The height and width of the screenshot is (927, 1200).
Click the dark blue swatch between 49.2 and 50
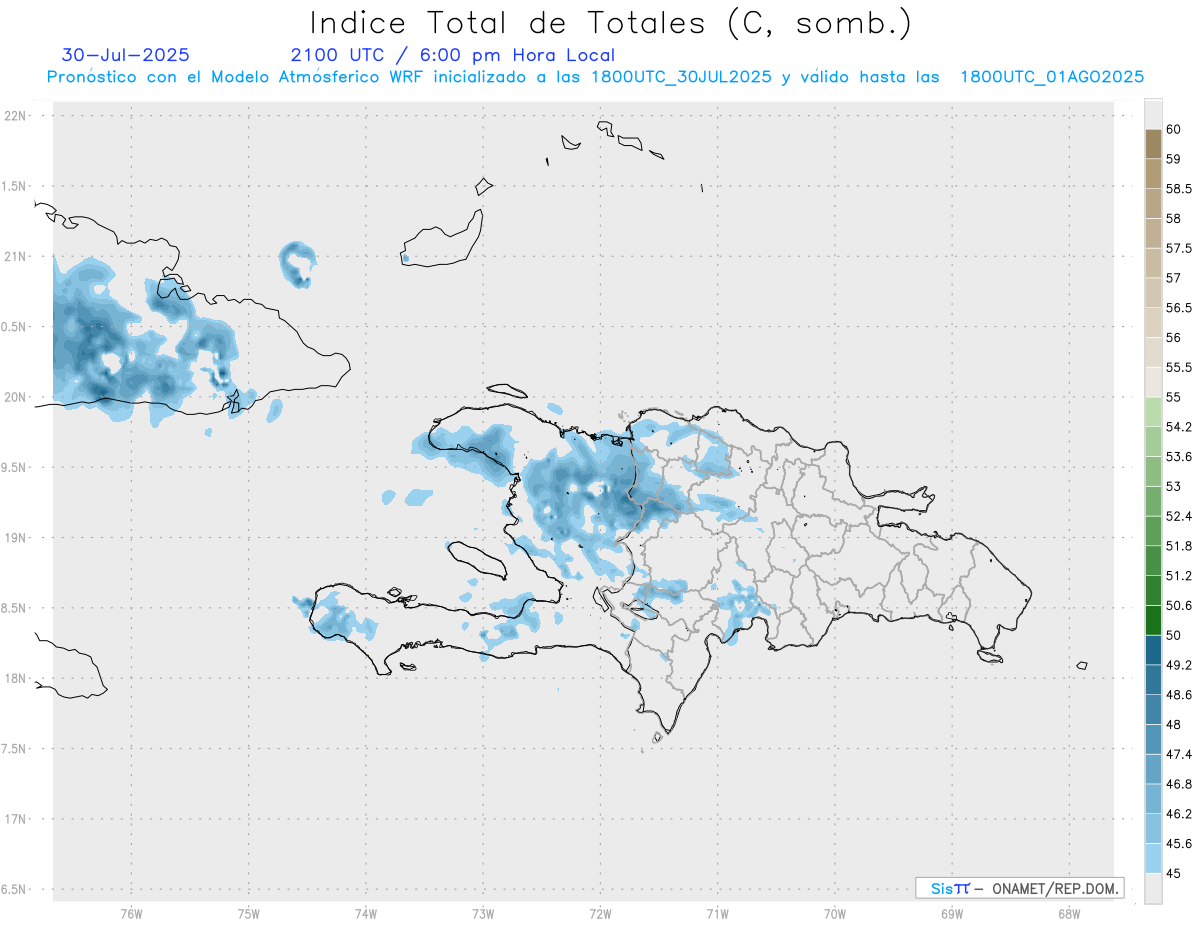(1153, 650)
